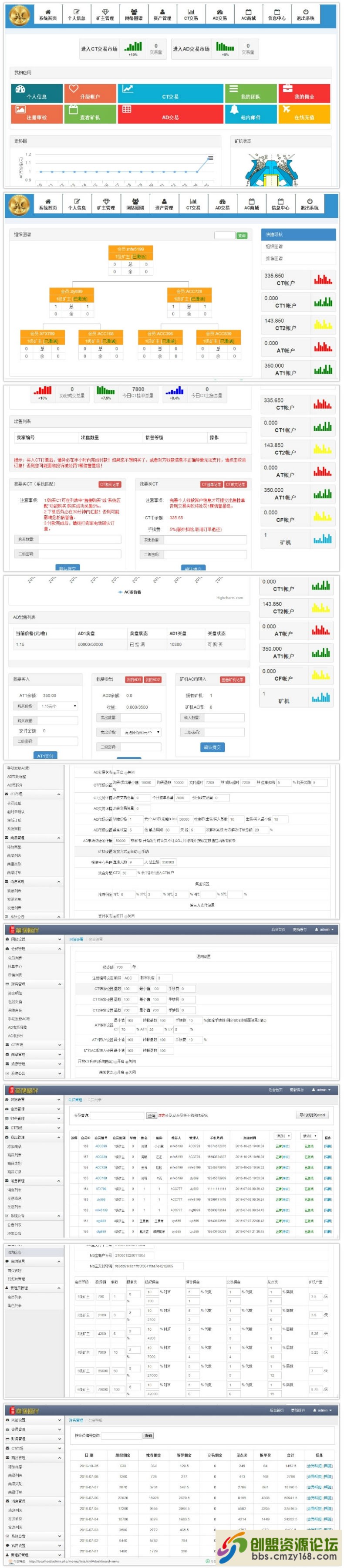Open 级别 filter dropdown in member table header
The image size is (344, 1568).
click(309, 1136)
